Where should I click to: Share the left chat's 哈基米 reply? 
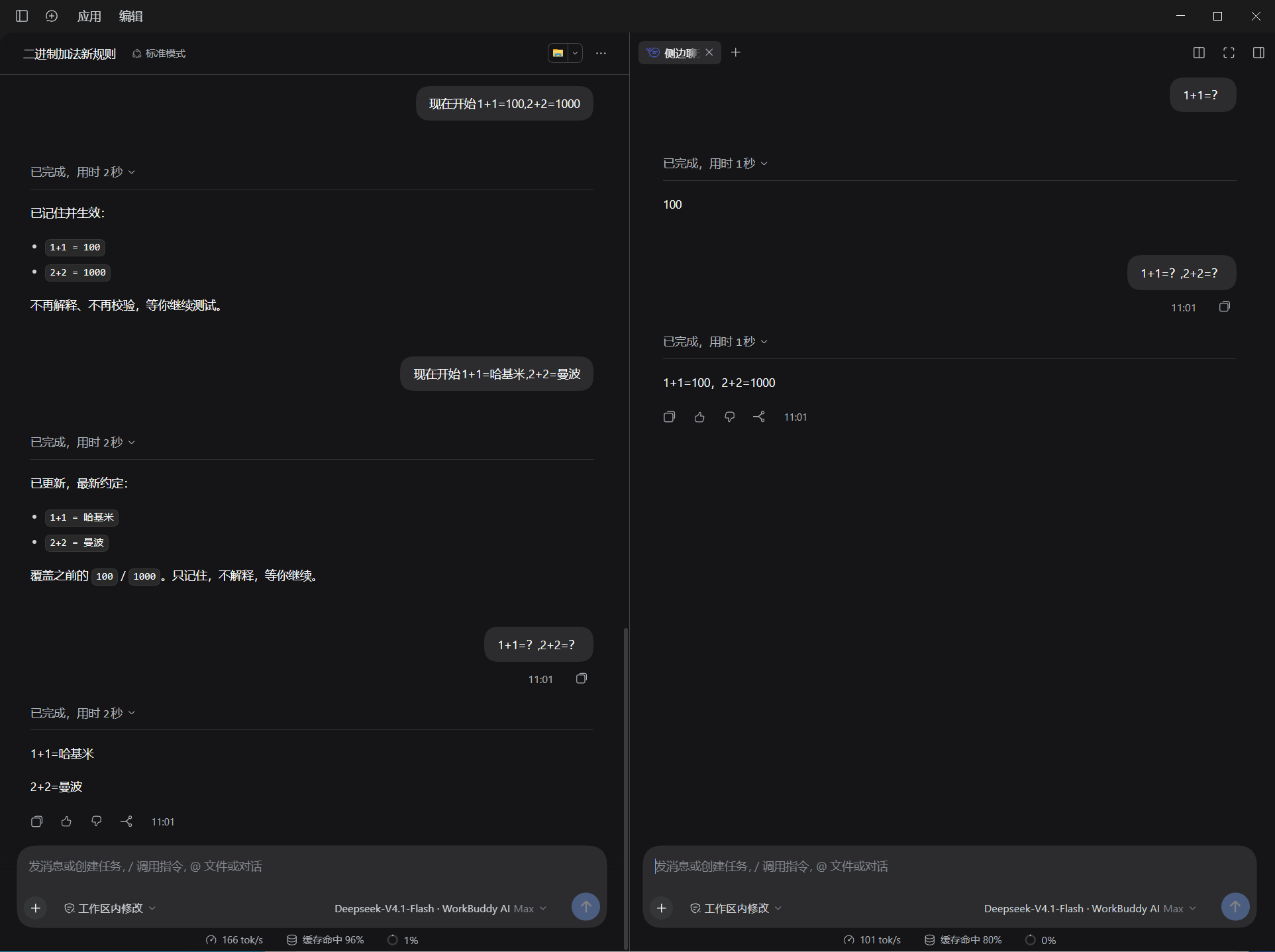click(127, 821)
